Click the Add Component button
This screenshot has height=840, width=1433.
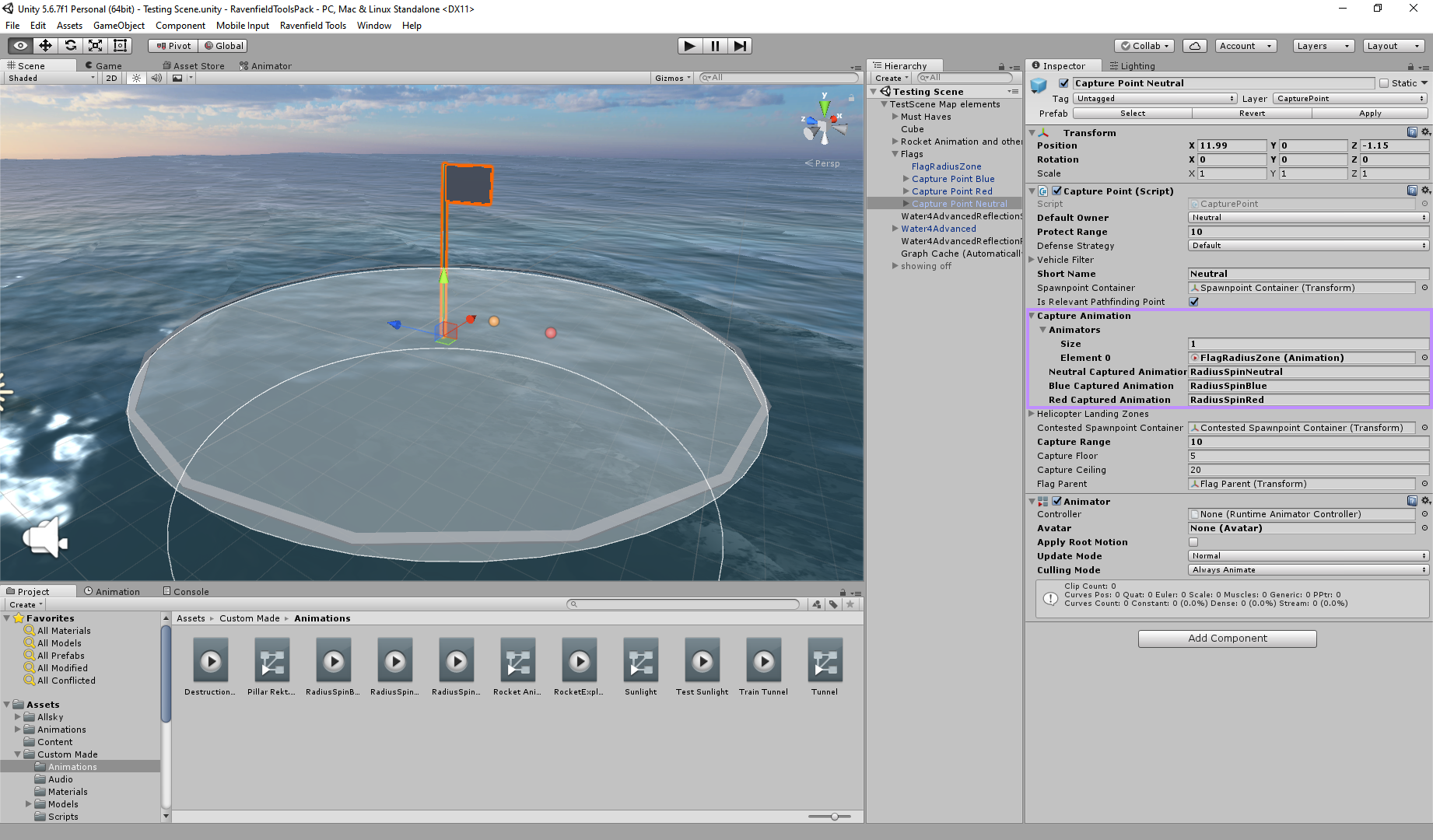1227,639
